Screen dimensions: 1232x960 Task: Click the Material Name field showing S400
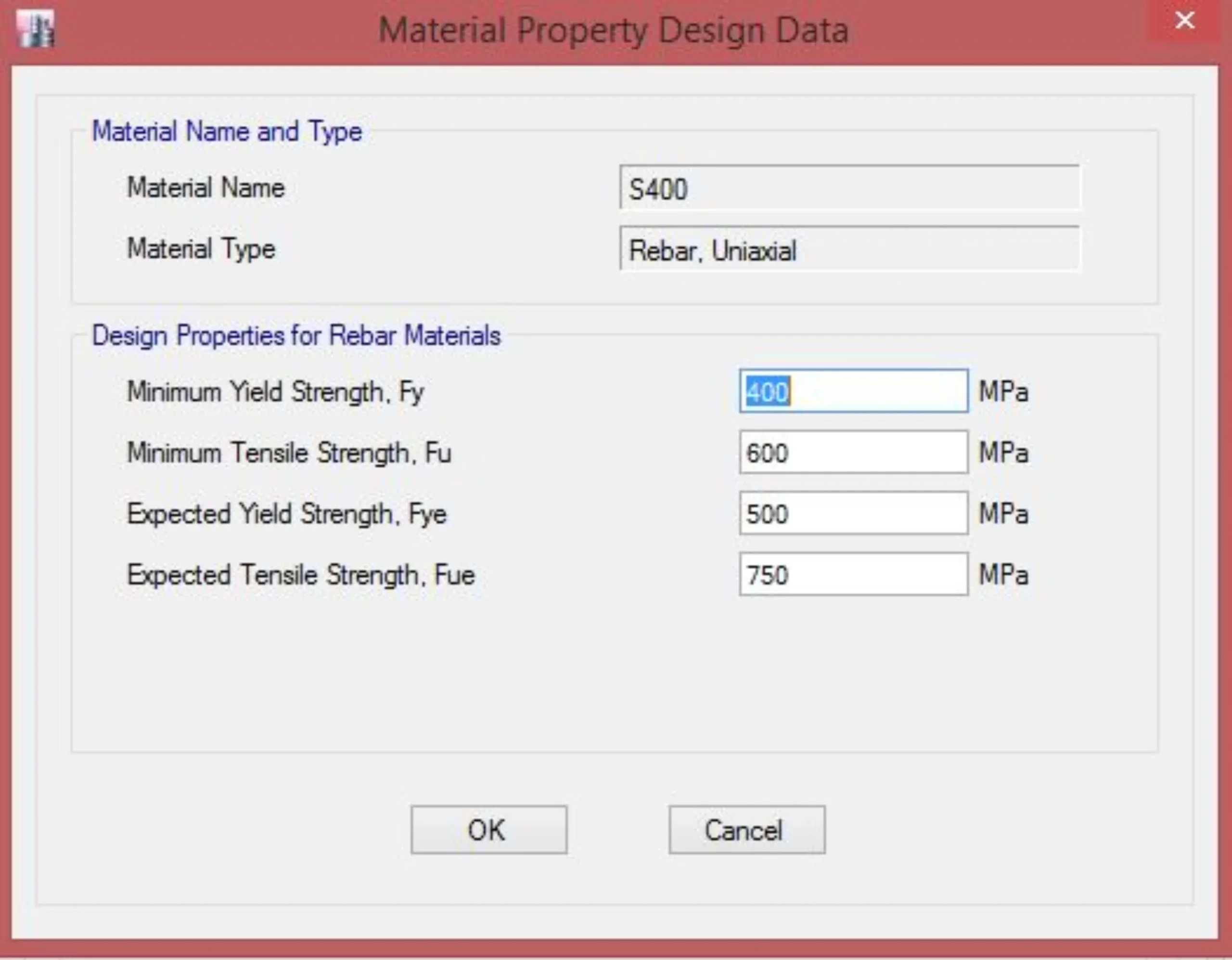[849, 188]
